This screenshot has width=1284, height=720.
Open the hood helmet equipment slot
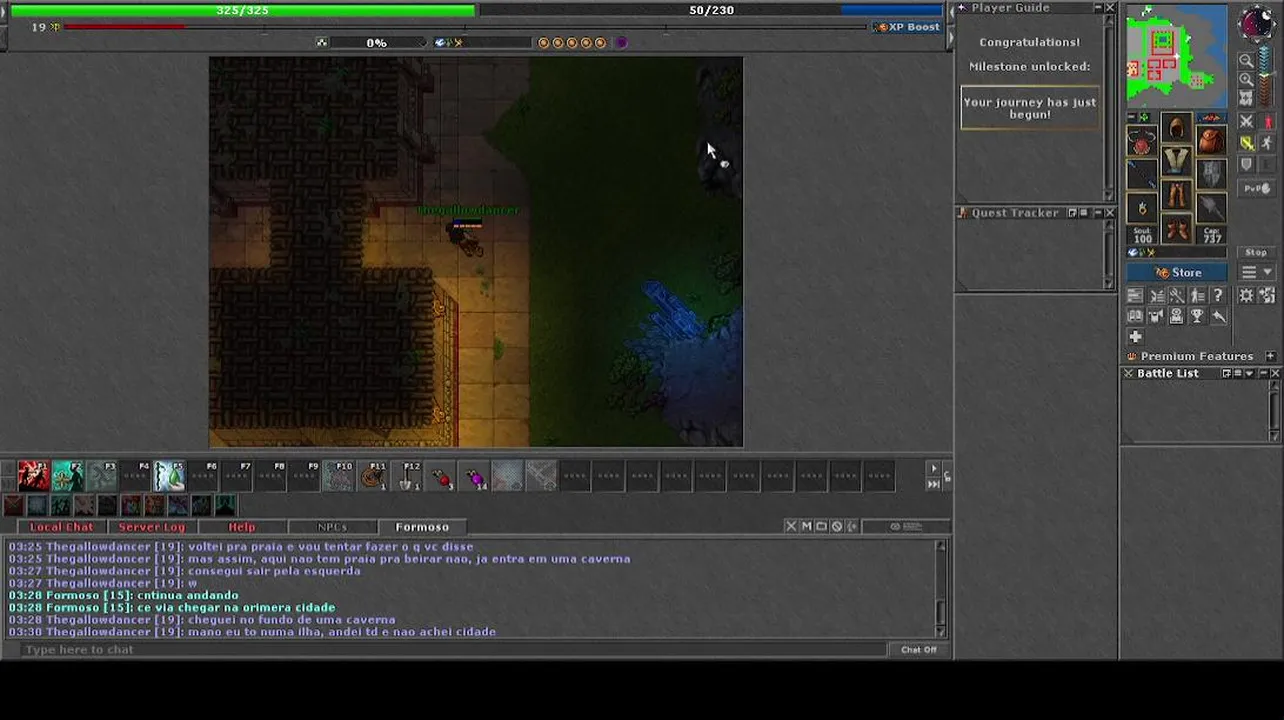pyautogui.click(x=1176, y=128)
